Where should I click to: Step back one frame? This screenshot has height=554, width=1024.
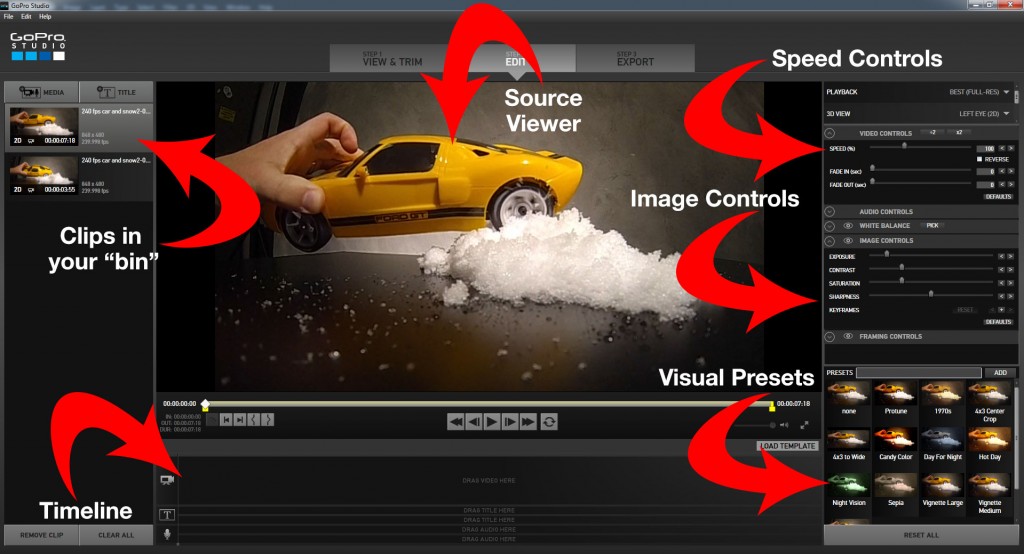click(474, 422)
